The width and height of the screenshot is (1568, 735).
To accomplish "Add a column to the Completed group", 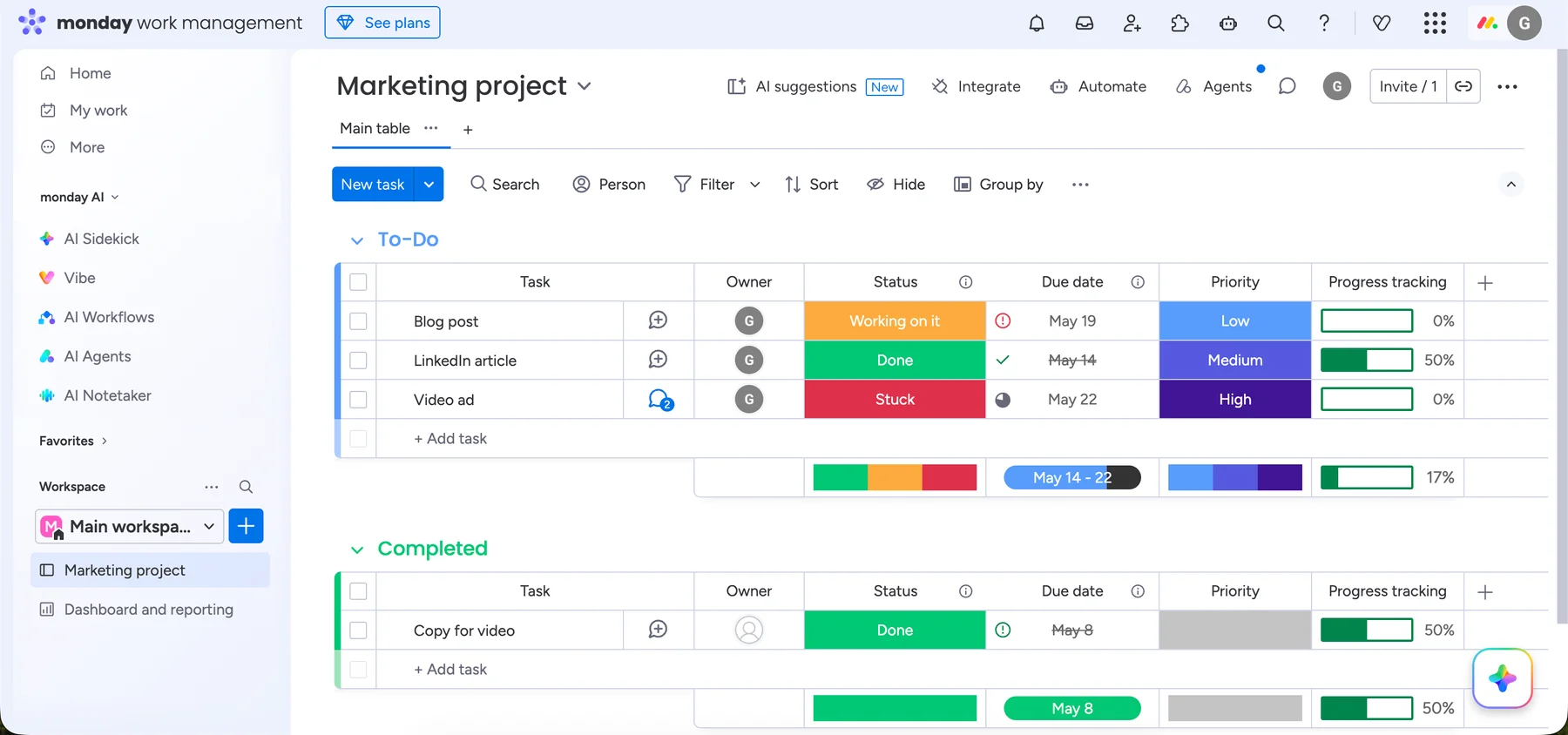I will coord(1485,591).
